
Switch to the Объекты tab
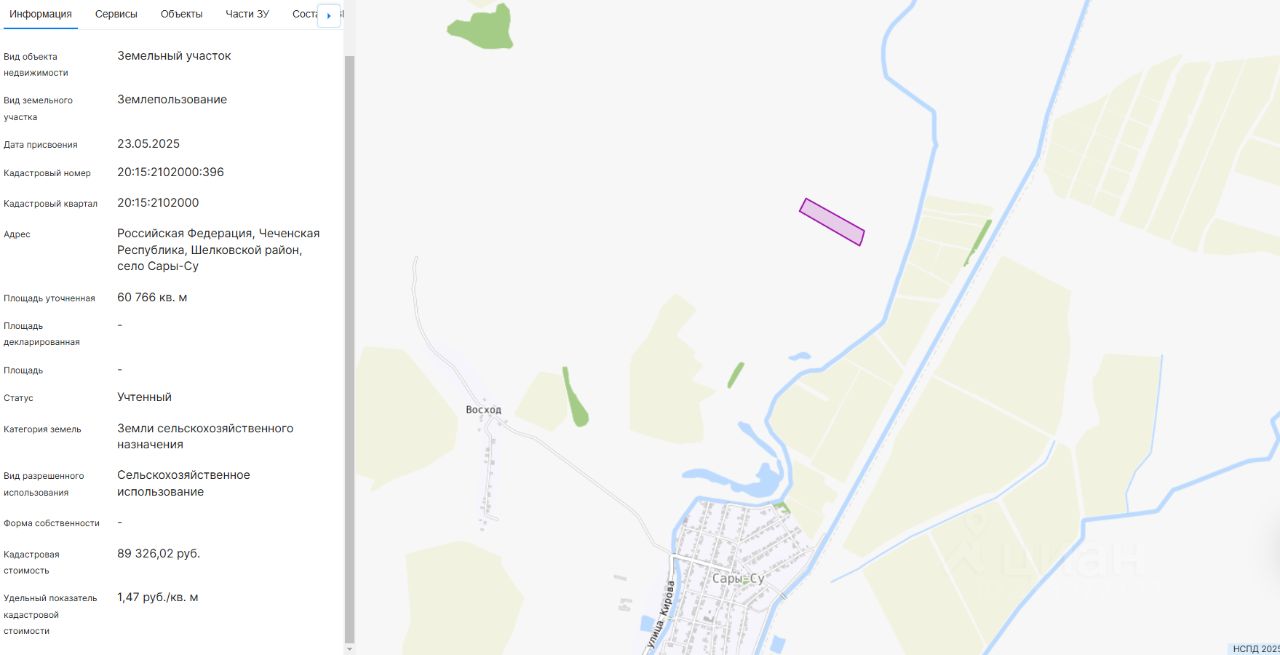(x=181, y=14)
